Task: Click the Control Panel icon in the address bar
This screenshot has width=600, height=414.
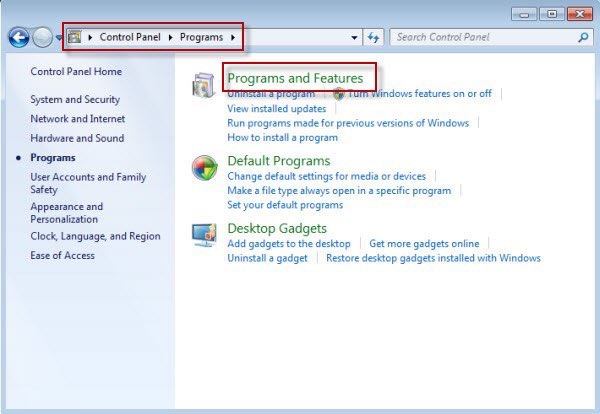Action: point(74,37)
